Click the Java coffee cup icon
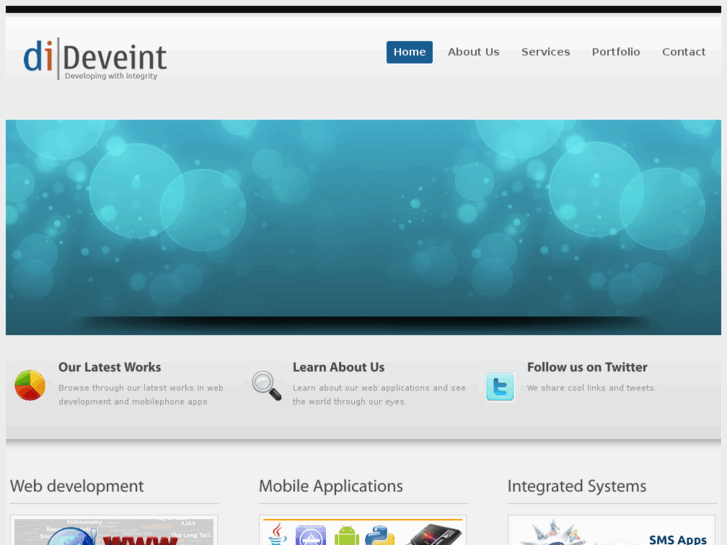The height and width of the screenshot is (545, 727). coord(277,534)
